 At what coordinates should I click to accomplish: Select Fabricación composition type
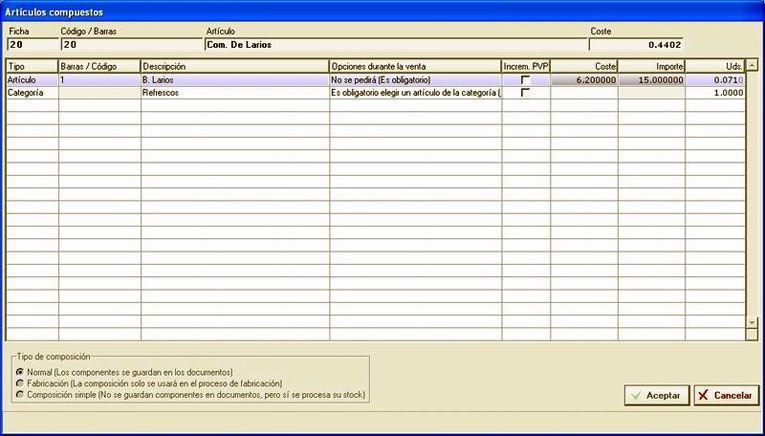pos(20,384)
